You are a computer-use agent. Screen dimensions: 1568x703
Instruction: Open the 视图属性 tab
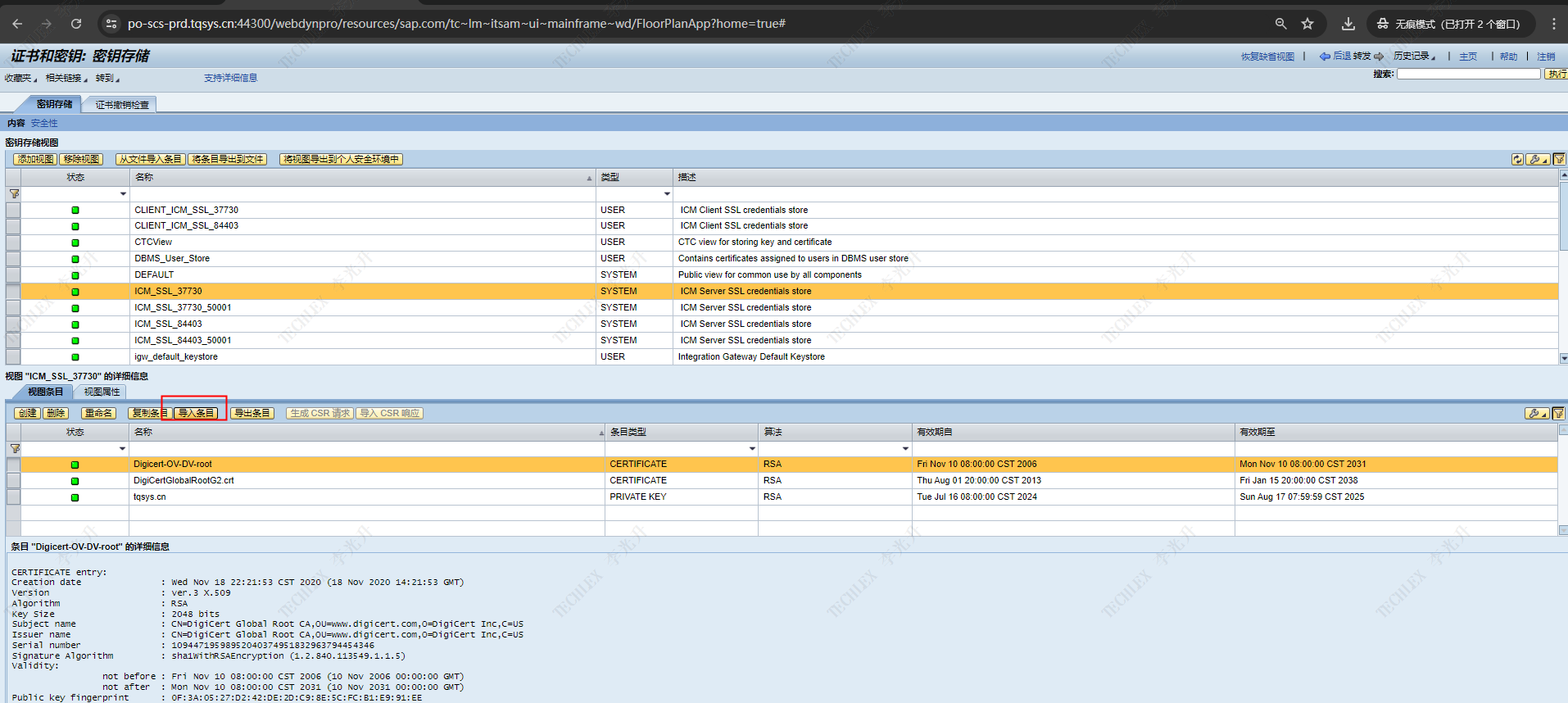102,392
